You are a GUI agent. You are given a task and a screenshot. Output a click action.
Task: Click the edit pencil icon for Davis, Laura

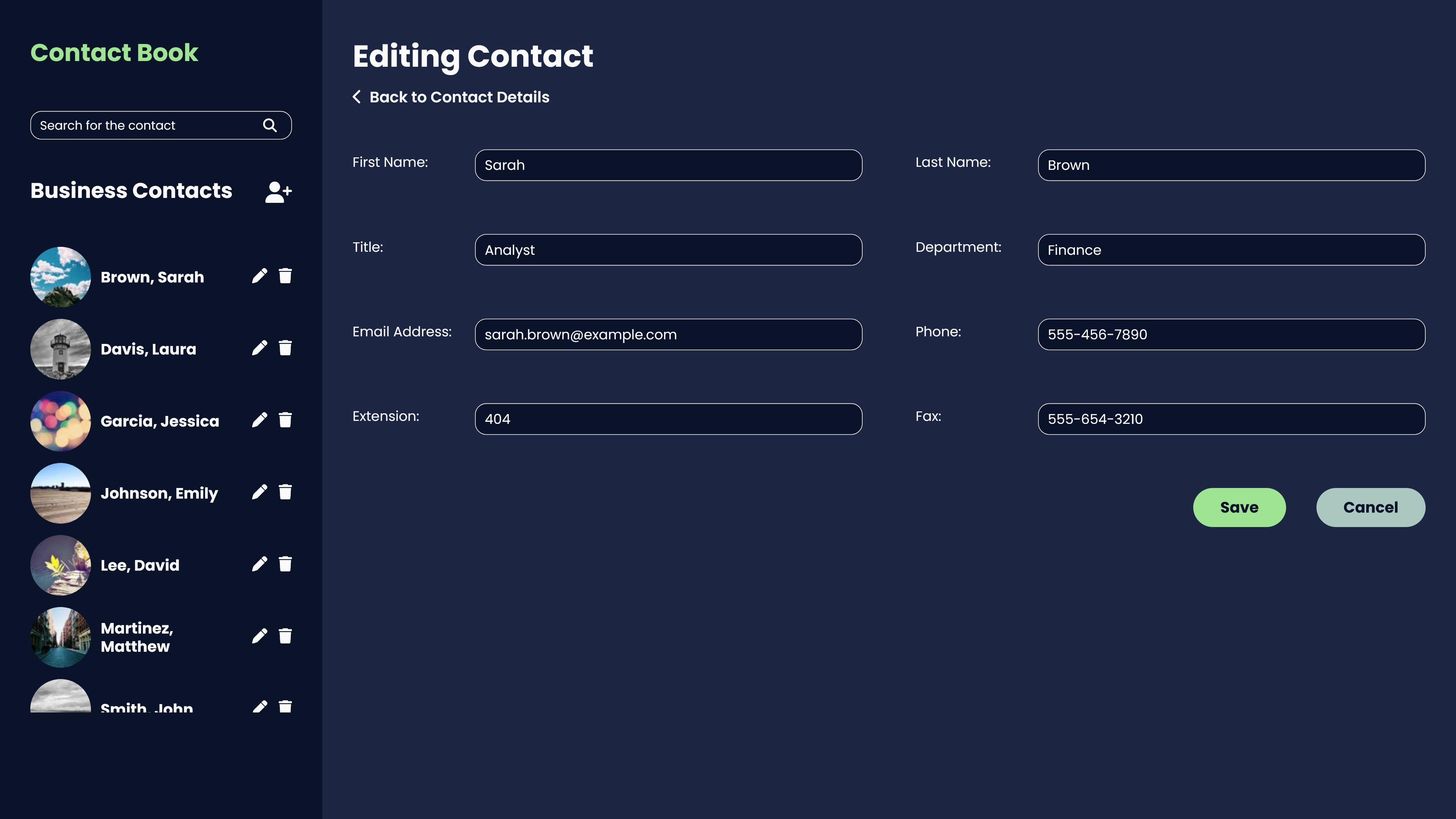(259, 348)
